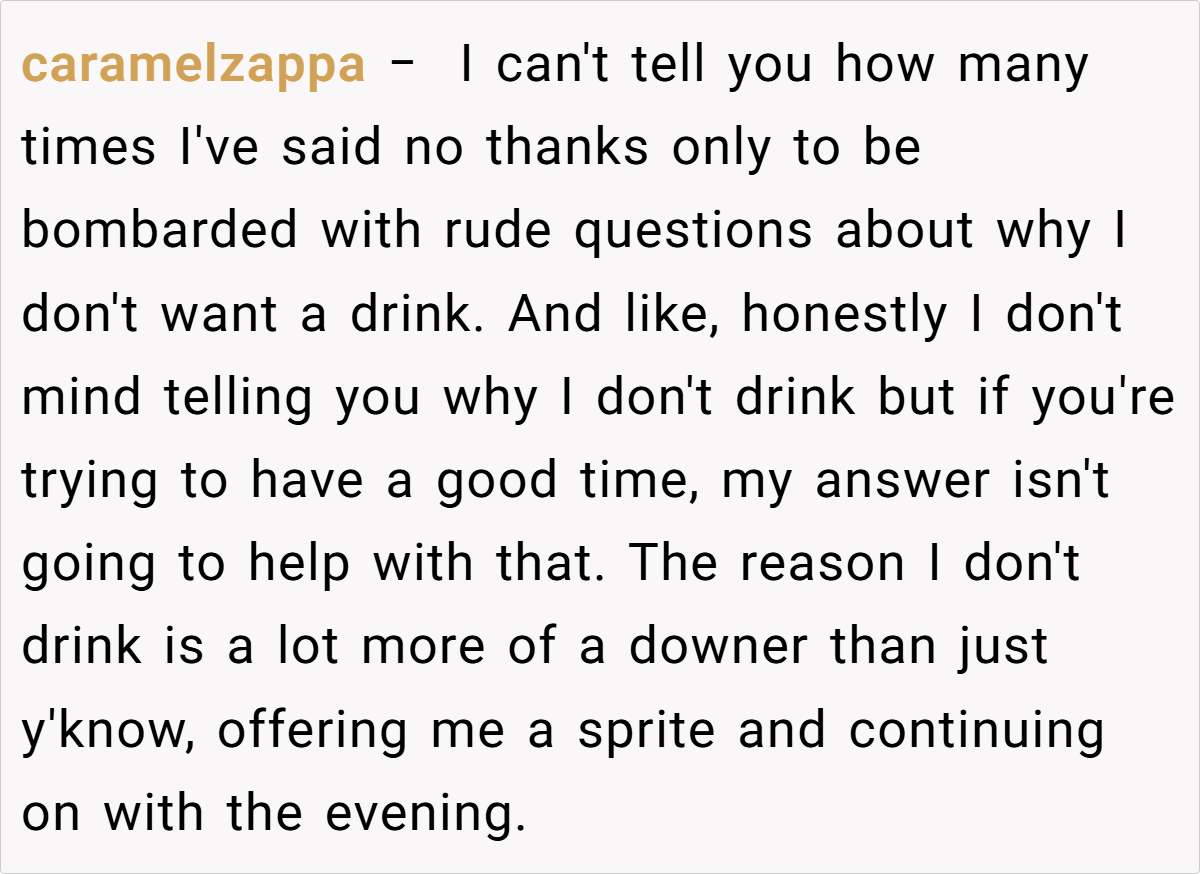Click the word "honestly" in the comment
The width and height of the screenshot is (1200, 874).
pos(843,316)
